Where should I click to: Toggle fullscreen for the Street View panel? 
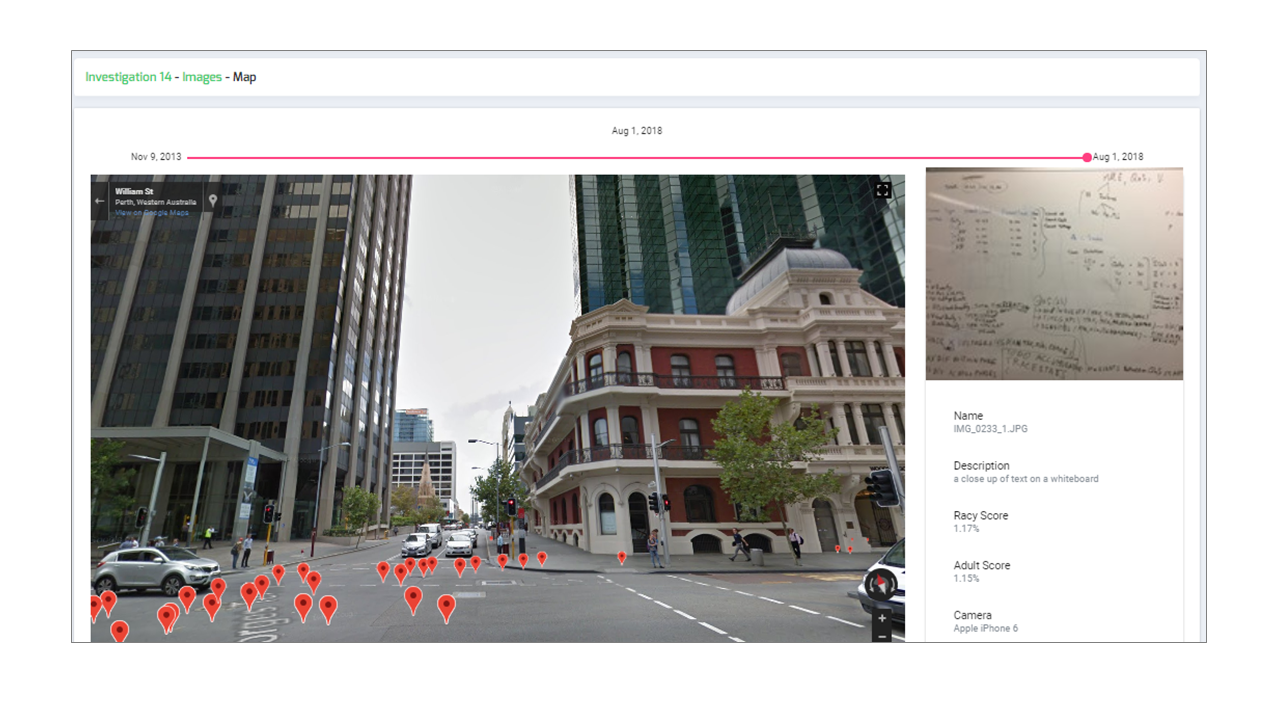click(882, 190)
